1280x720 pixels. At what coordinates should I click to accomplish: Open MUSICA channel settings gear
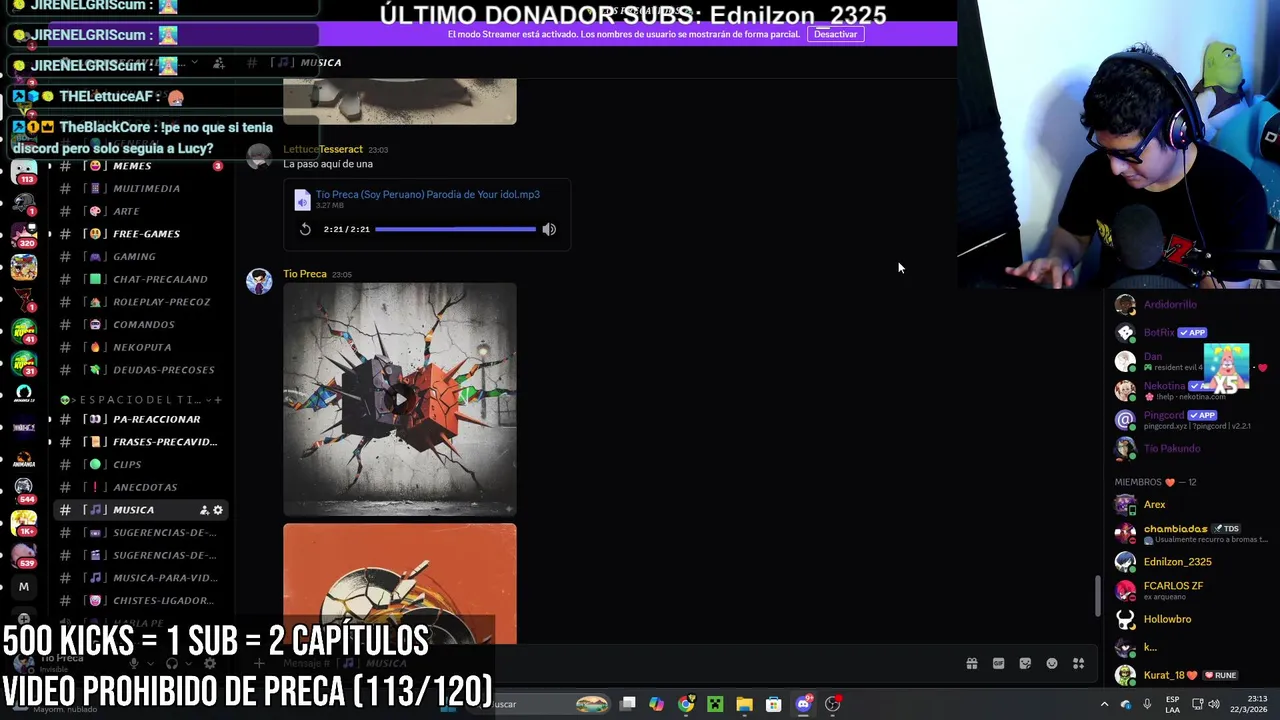click(x=218, y=510)
